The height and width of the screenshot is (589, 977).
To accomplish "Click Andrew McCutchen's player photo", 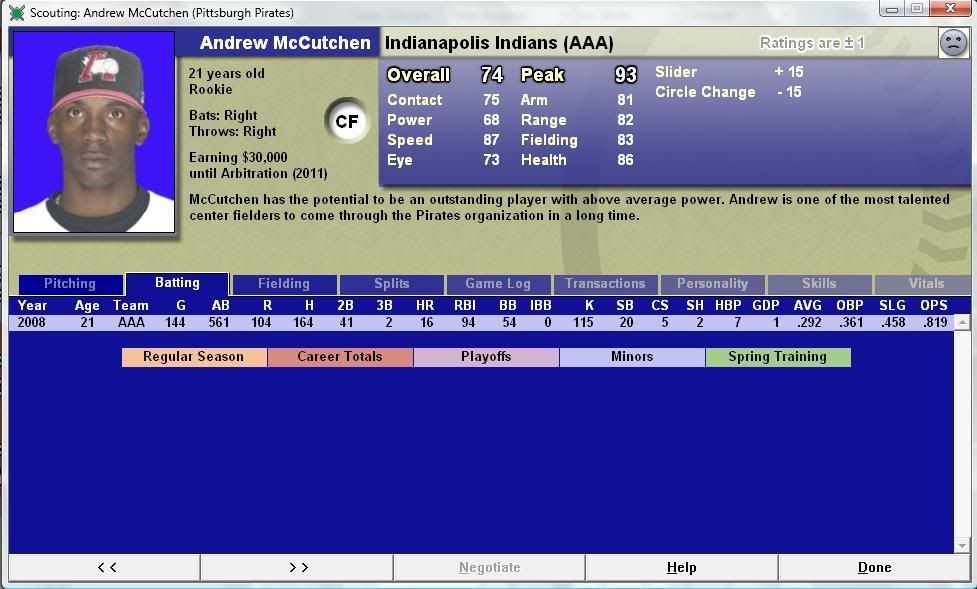I will [x=94, y=131].
